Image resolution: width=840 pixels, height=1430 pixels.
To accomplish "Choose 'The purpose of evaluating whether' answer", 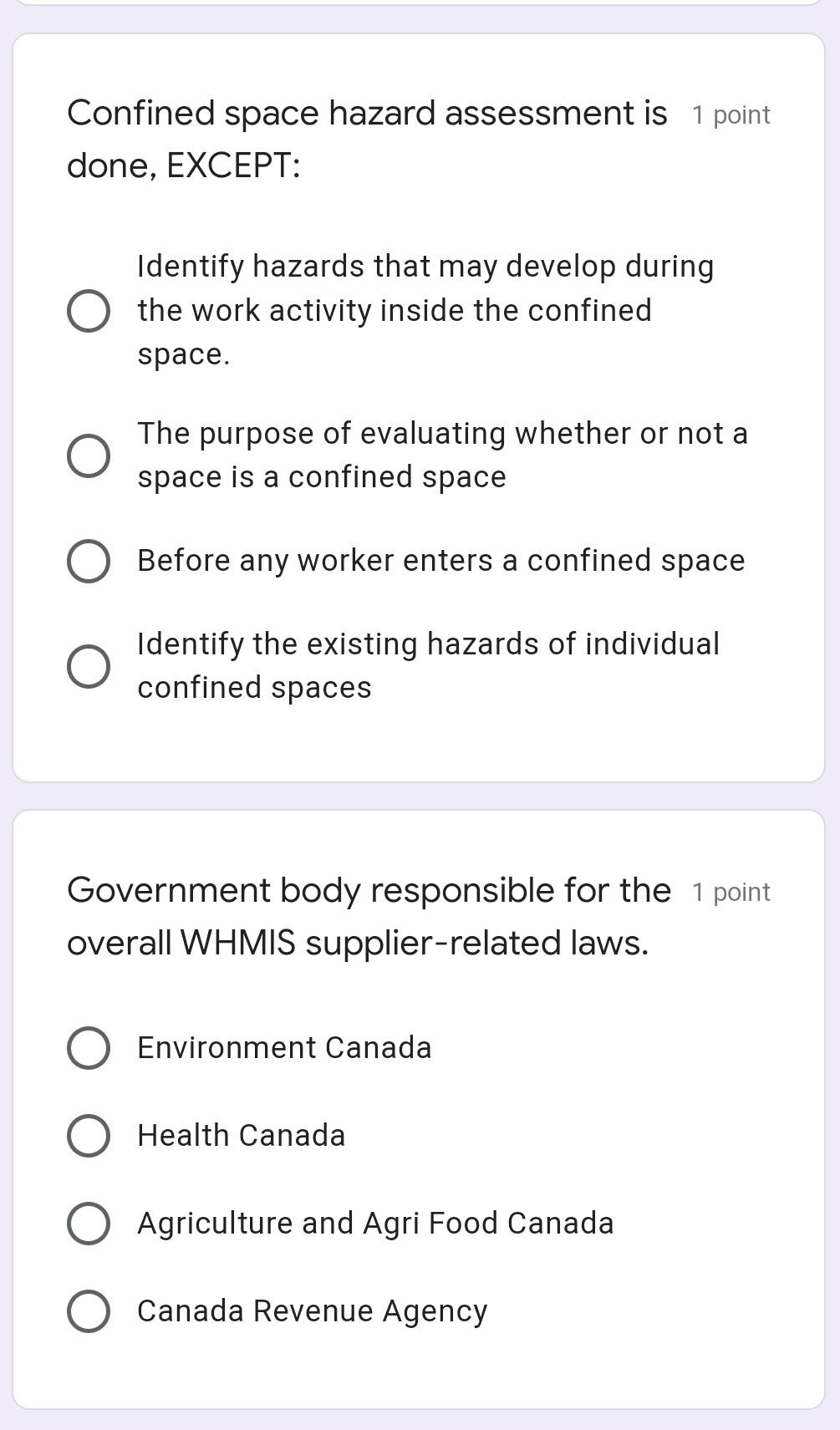I will 89,455.
